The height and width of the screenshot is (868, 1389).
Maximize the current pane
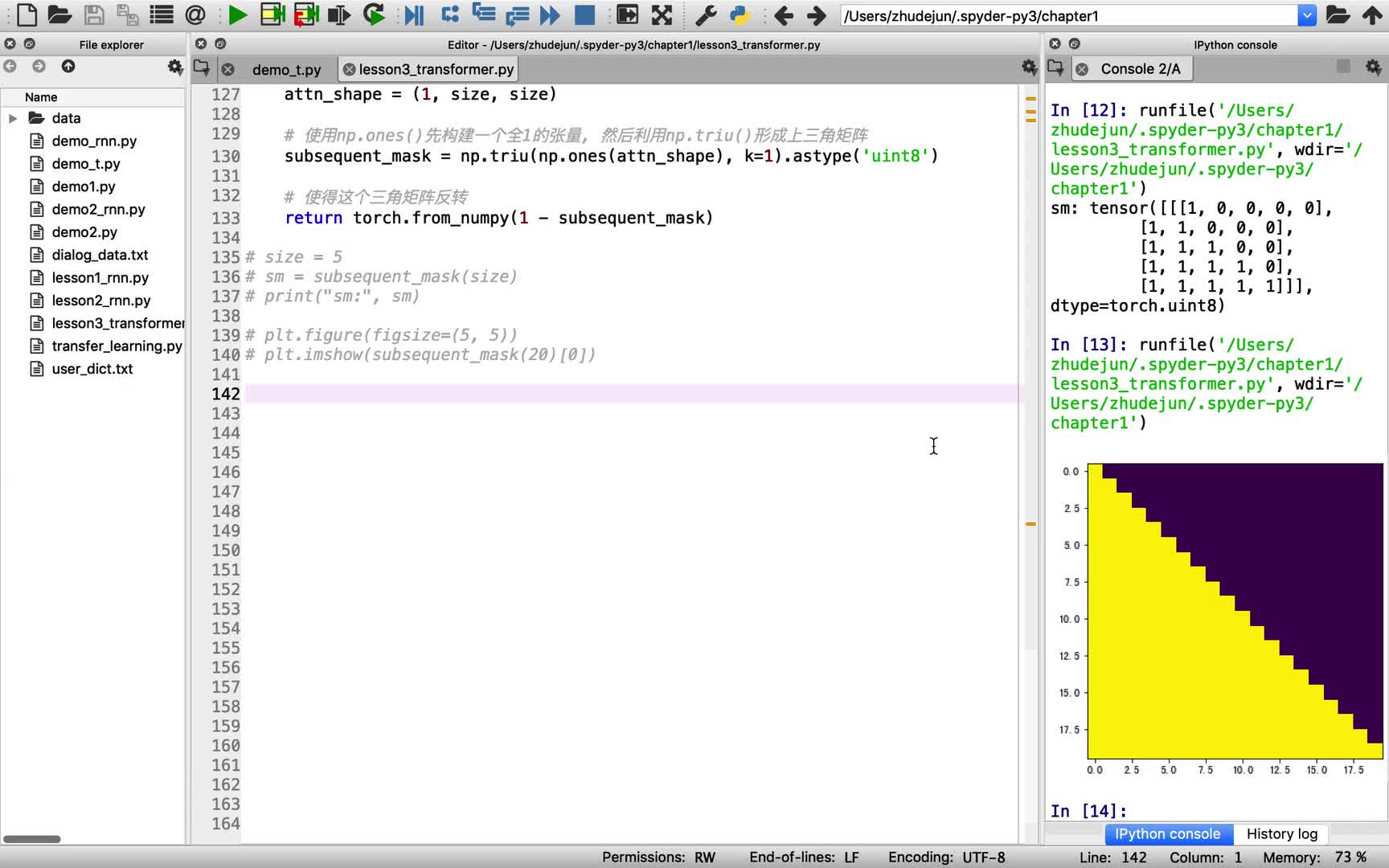[x=627, y=14]
